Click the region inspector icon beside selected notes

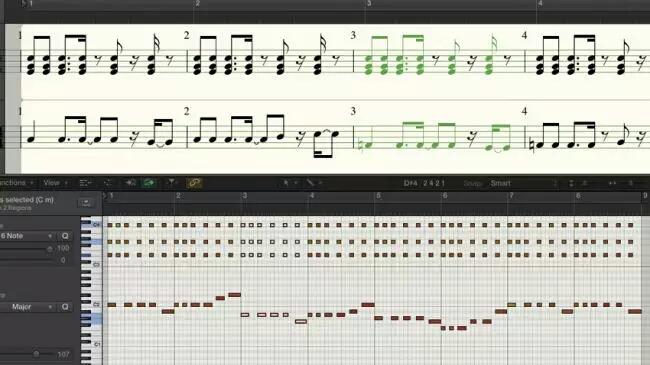tap(86, 203)
